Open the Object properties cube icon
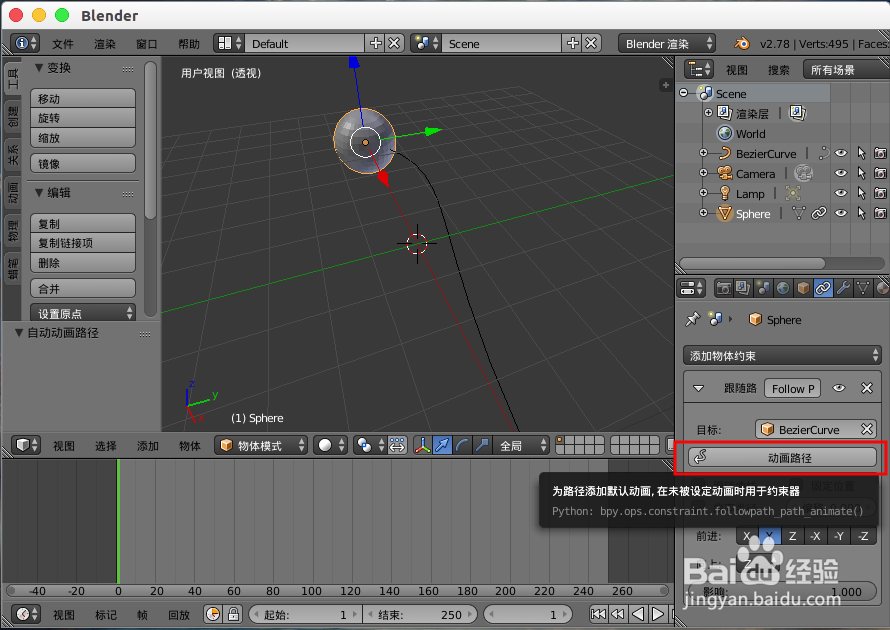The image size is (890, 630). tap(803, 288)
